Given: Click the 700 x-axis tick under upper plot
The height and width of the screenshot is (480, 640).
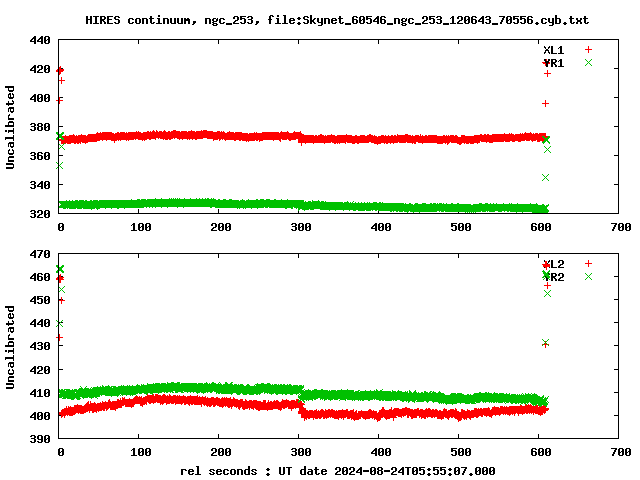Looking at the screenshot, I should tap(621, 227).
